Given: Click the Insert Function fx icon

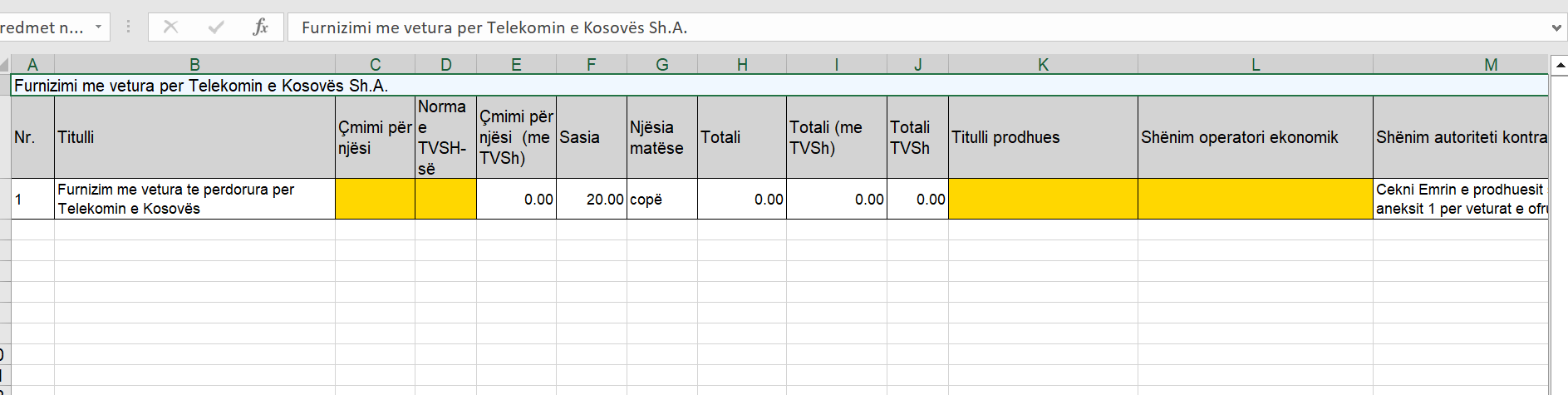Looking at the screenshot, I should (x=260, y=27).
